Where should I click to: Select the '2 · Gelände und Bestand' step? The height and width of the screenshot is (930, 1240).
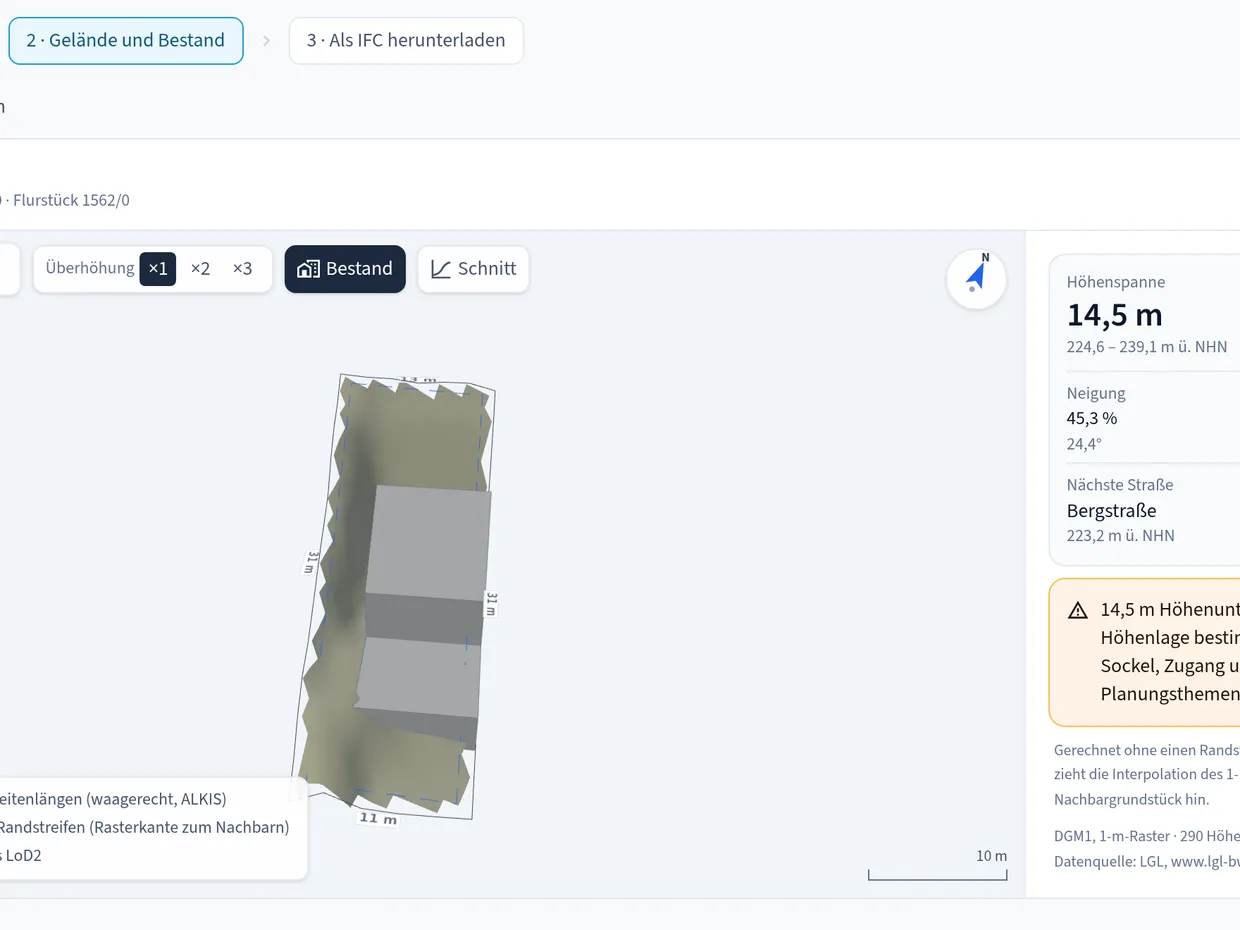126,41
